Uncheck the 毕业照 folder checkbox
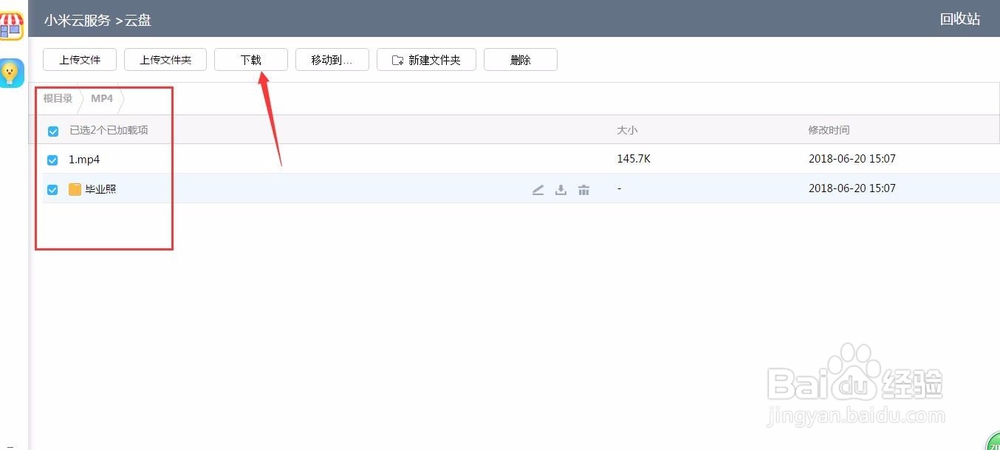Screen dimensions: 1000x450 pyautogui.click(x=53, y=189)
